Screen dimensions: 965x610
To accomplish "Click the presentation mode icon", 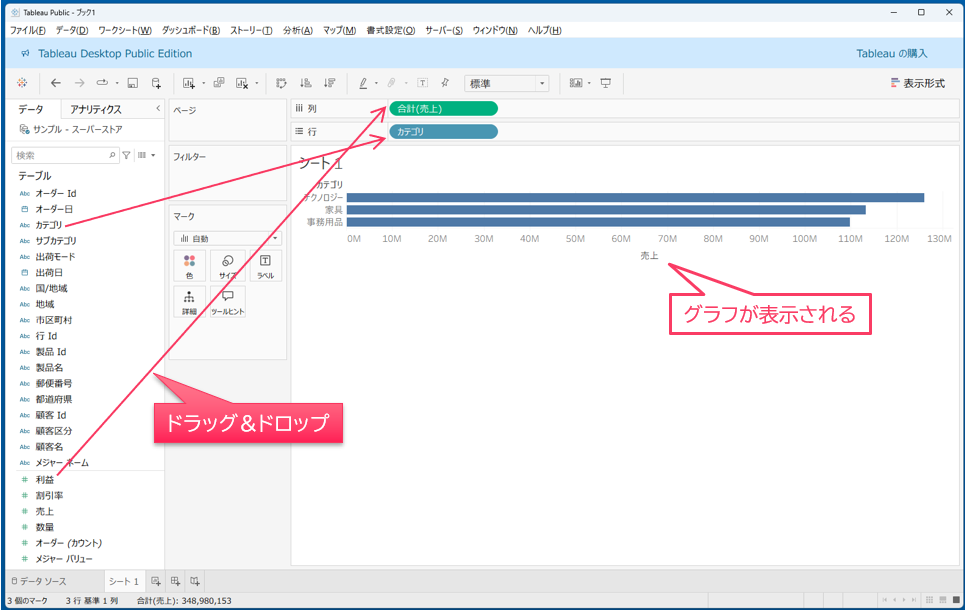I will tap(606, 84).
